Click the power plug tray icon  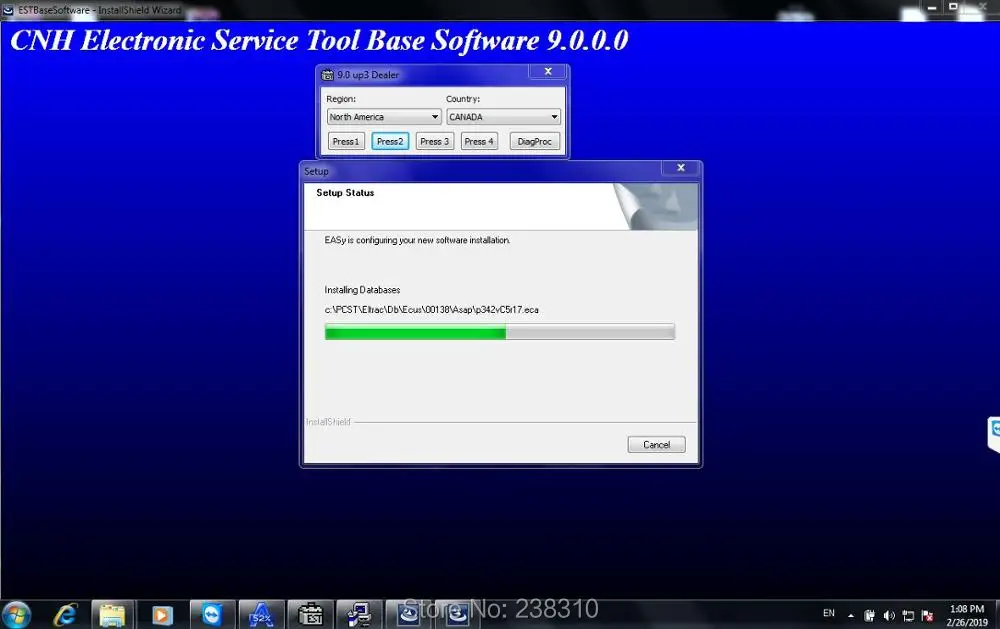click(x=869, y=616)
